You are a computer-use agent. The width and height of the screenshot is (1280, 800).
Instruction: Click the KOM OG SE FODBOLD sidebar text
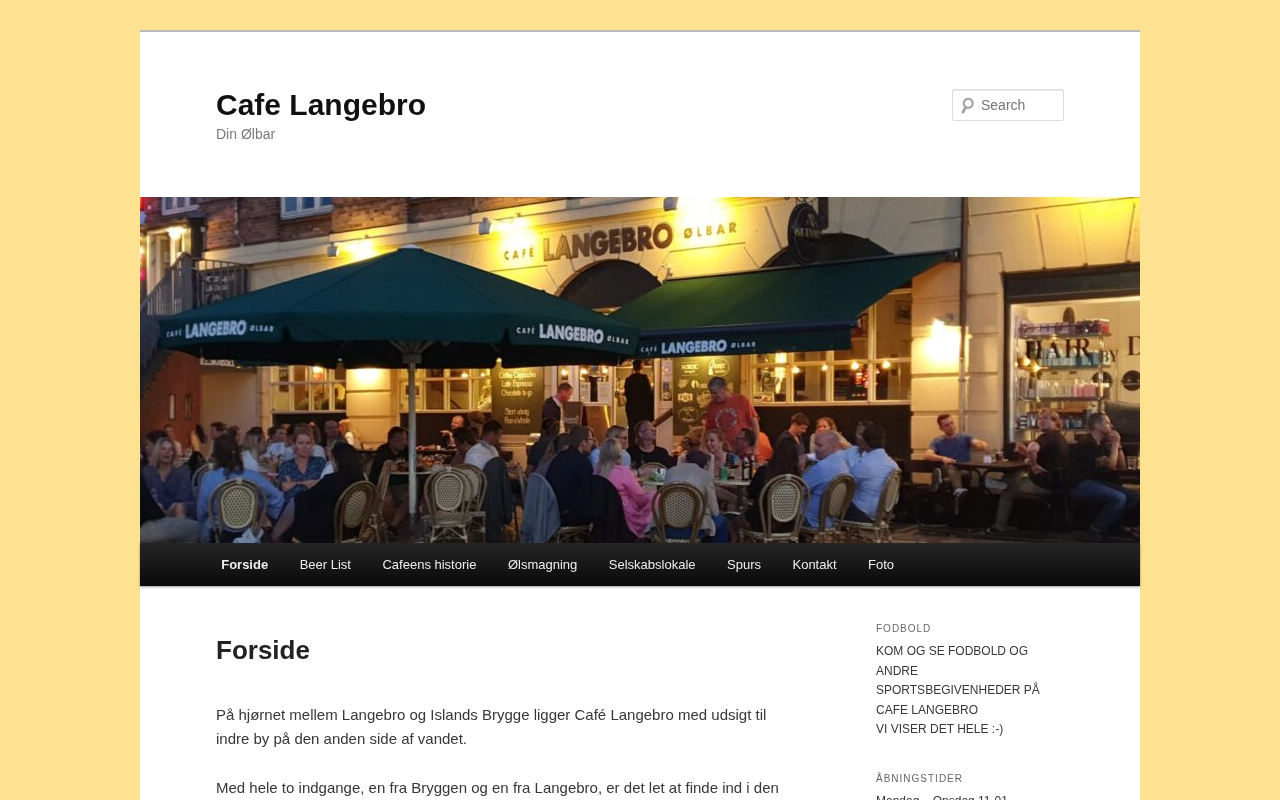(958, 680)
